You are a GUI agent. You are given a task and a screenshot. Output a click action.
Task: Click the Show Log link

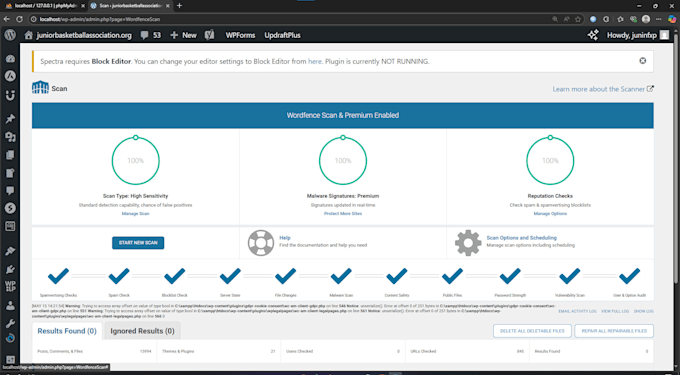(x=644, y=311)
